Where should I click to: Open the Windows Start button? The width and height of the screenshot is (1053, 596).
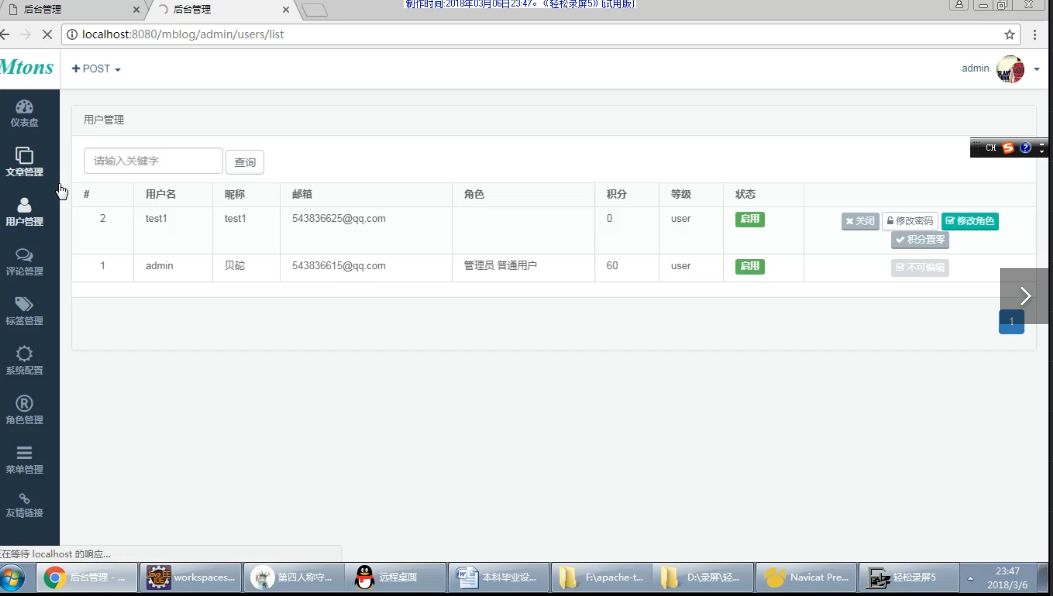[12, 577]
